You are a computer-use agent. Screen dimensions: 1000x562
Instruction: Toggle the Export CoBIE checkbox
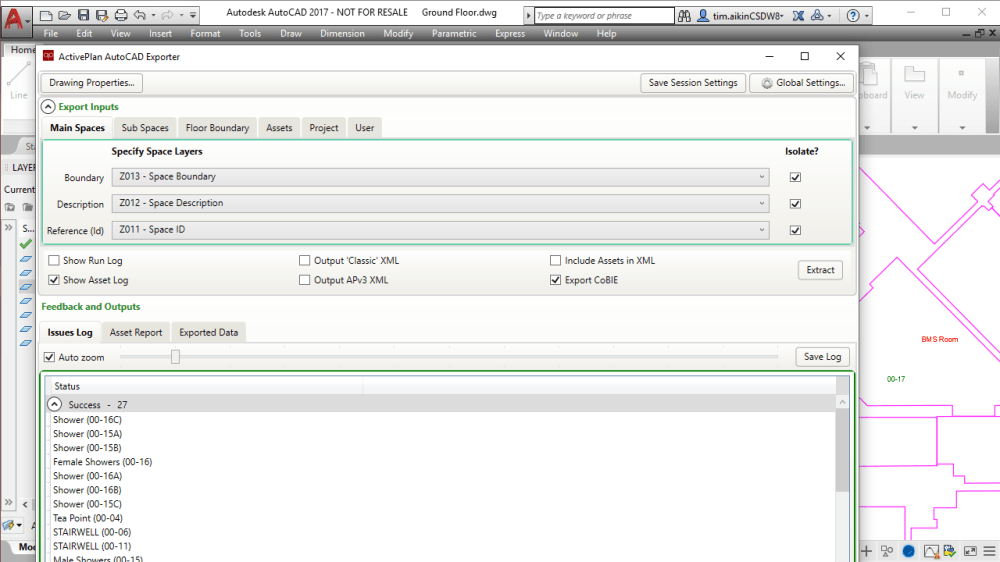(x=556, y=281)
